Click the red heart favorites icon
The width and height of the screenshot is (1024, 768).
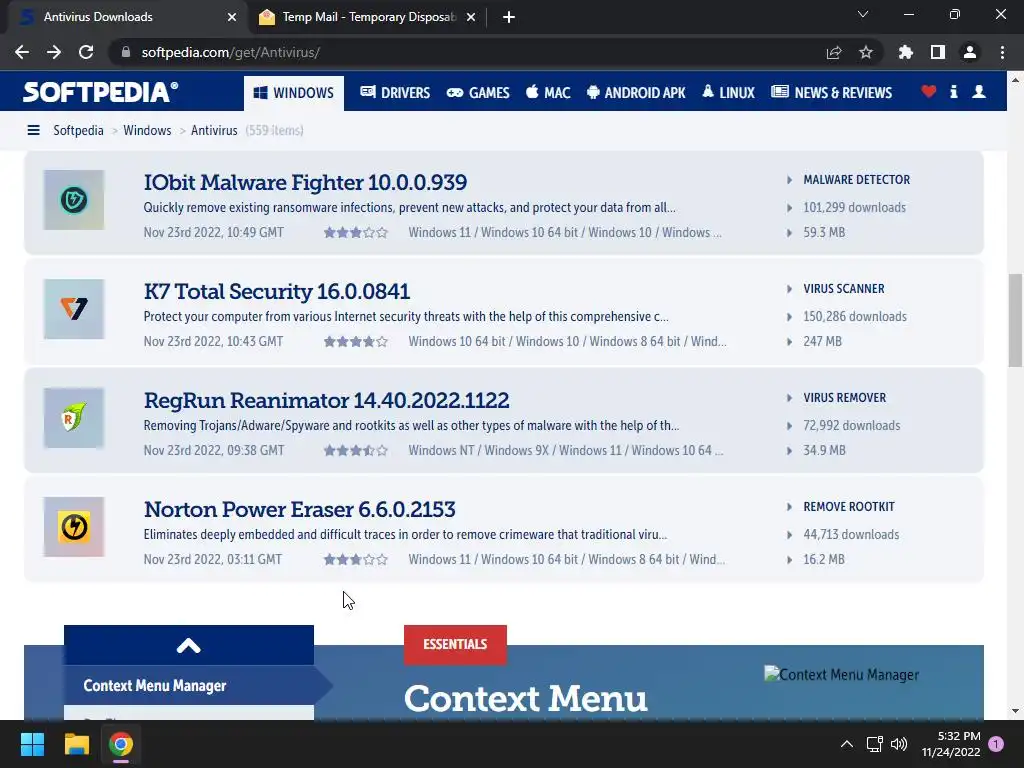929,91
